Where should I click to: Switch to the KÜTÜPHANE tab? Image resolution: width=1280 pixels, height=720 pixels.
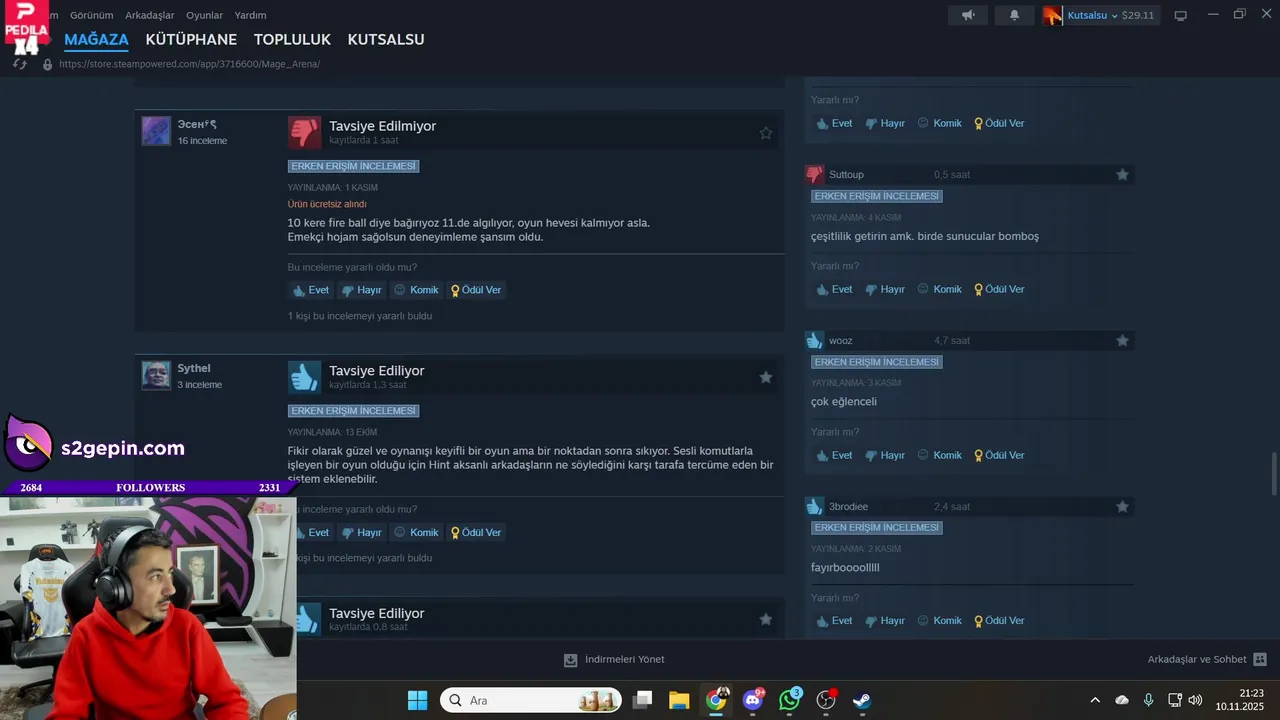pyautogui.click(x=191, y=40)
